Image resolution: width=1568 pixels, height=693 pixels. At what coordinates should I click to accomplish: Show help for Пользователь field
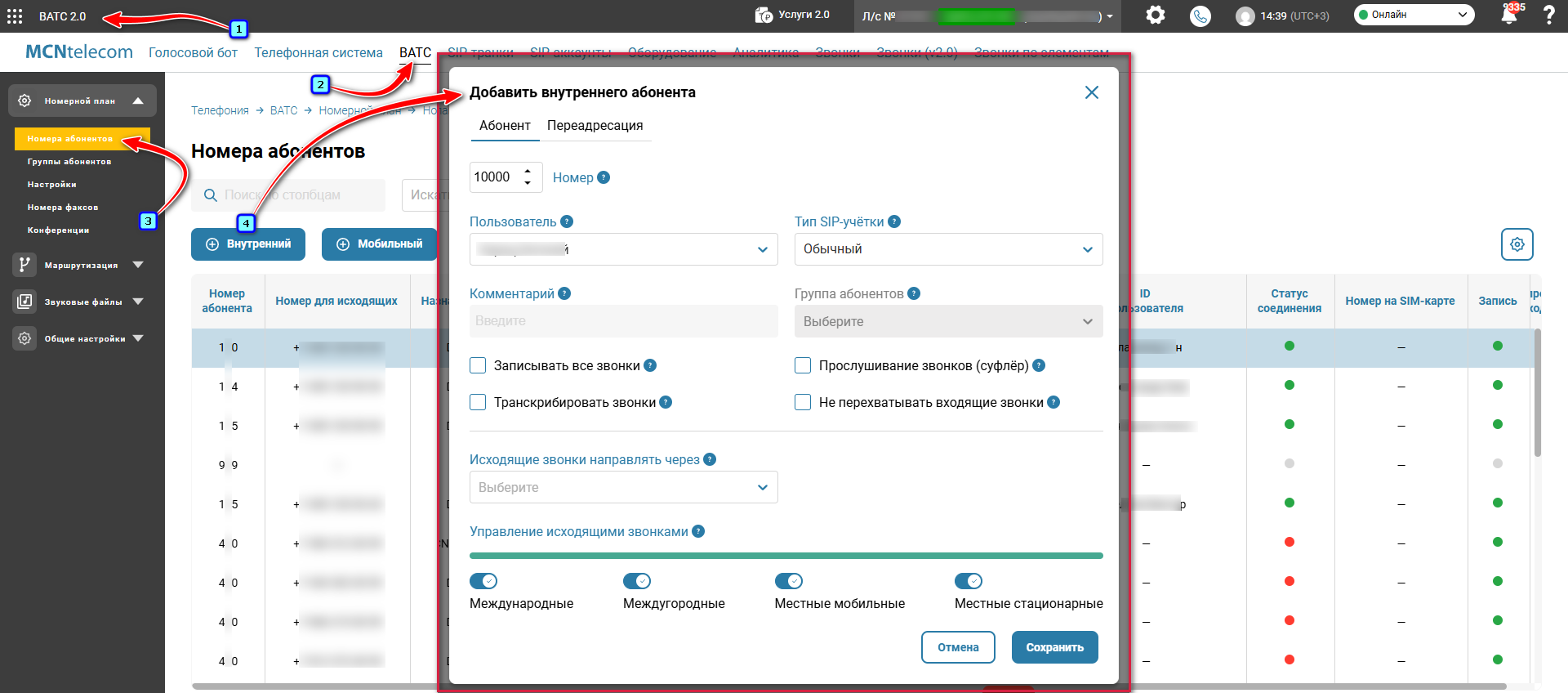coord(567,221)
